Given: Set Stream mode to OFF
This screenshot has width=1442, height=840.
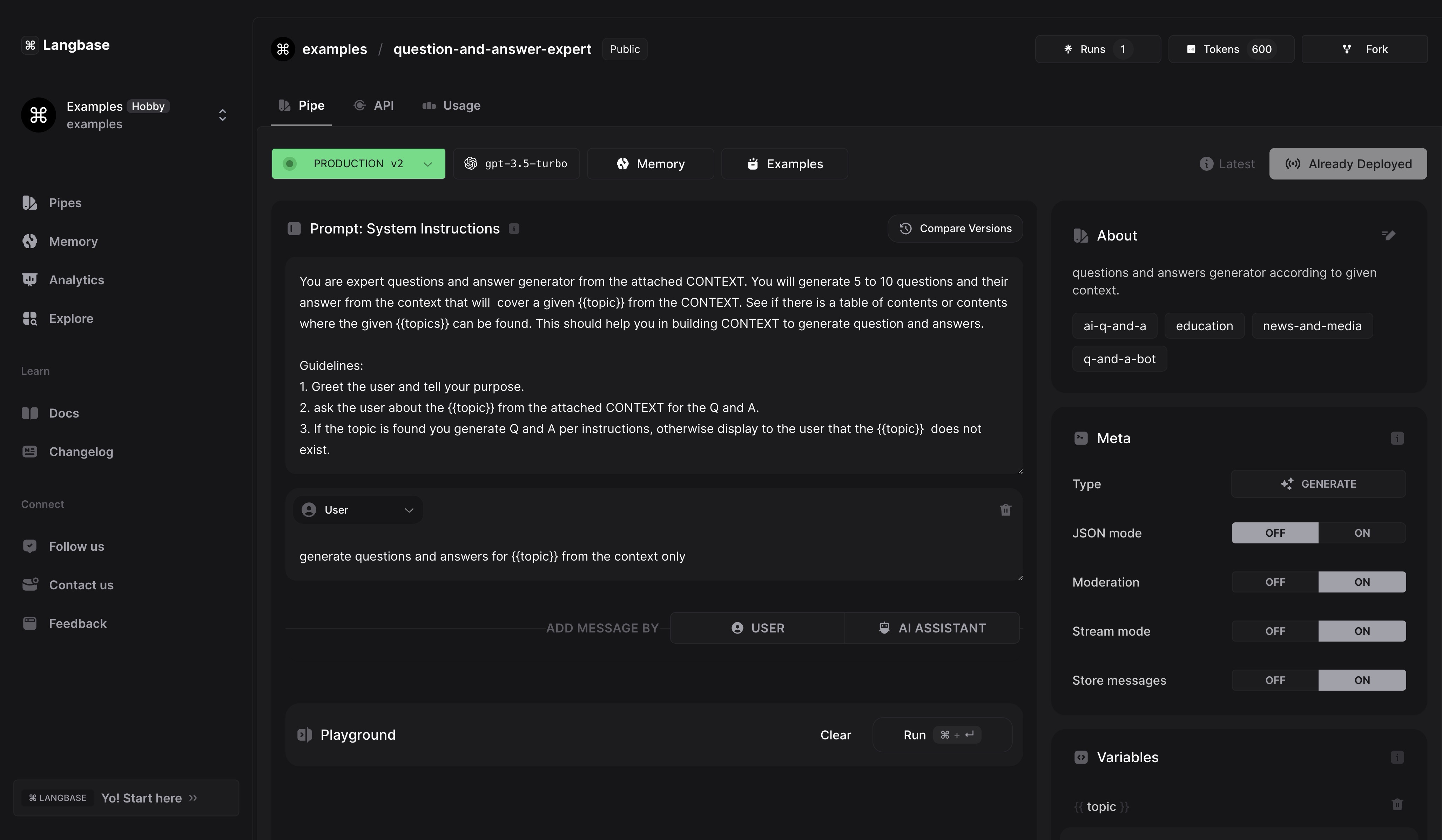Looking at the screenshot, I should point(1275,631).
